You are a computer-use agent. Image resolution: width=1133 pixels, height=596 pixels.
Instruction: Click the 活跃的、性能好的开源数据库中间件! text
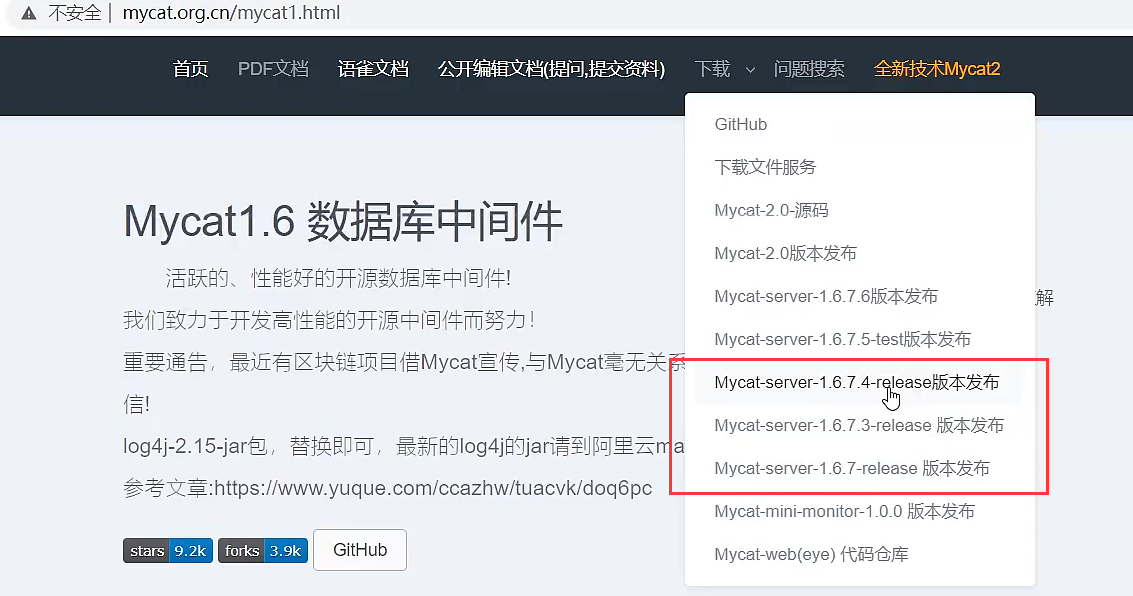(338, 278)
